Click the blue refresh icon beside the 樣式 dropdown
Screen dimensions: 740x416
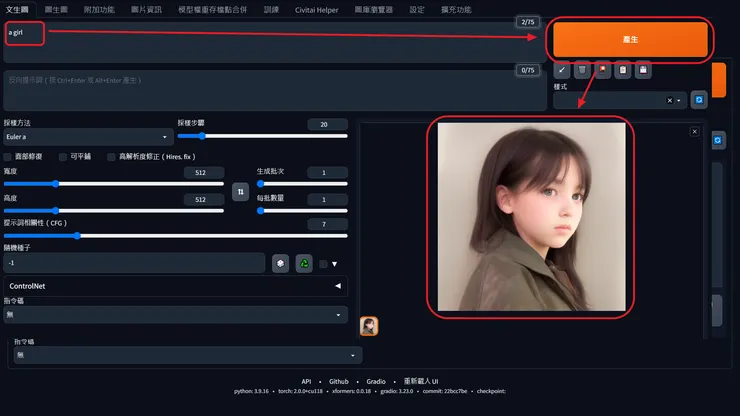(x=699, y=100)
